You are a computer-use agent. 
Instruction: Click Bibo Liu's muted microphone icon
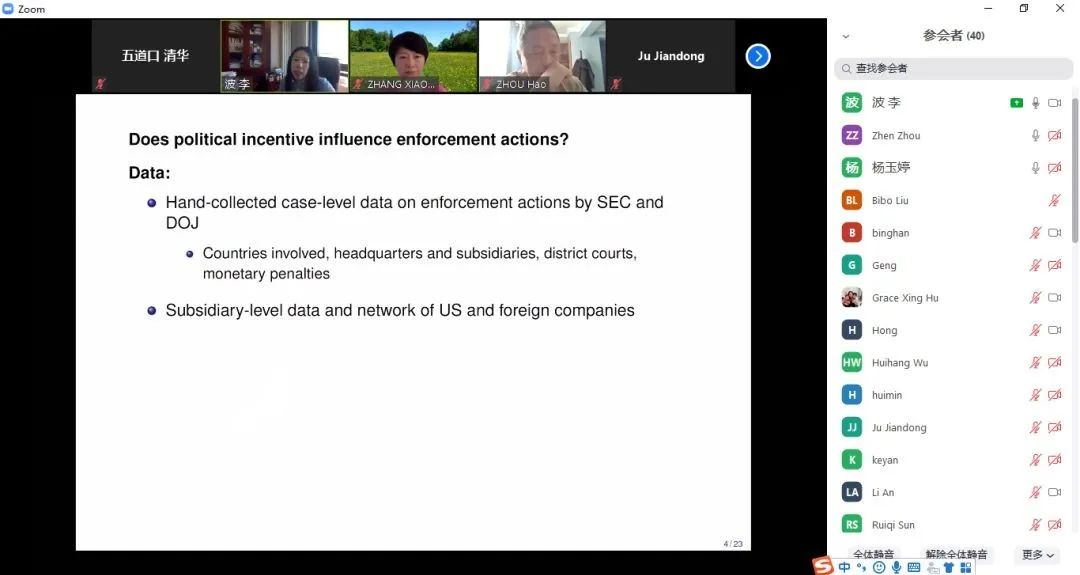pyautogui.click(x=1054, y=201)
